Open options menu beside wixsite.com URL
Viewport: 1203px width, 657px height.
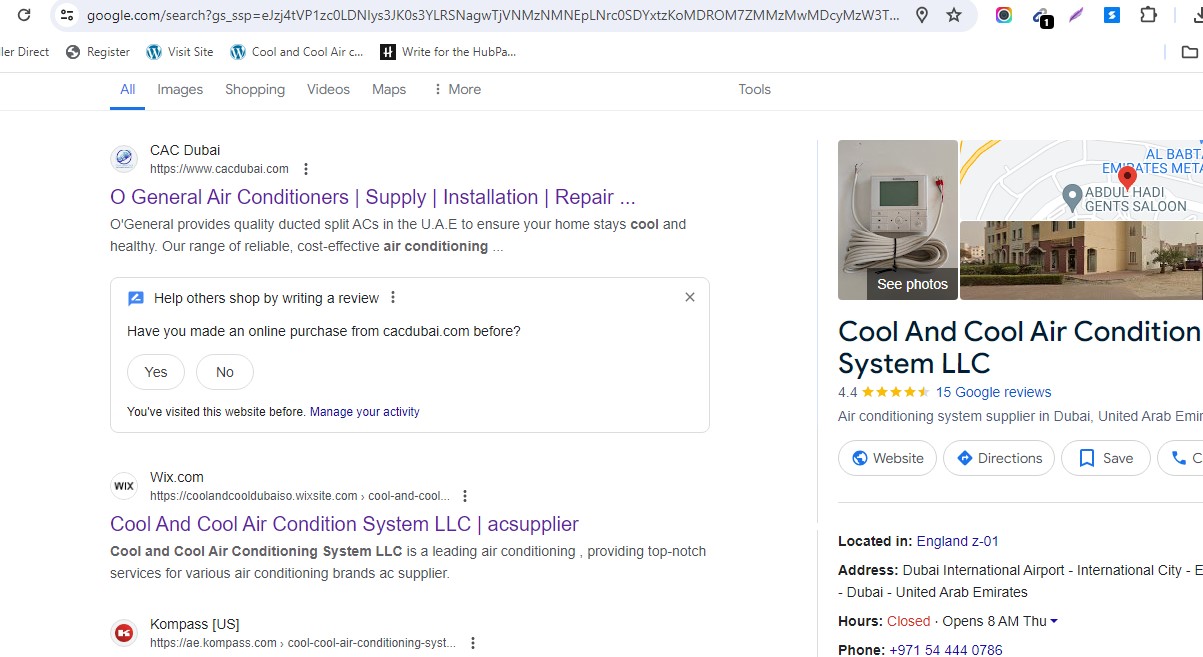coord(465,496)
